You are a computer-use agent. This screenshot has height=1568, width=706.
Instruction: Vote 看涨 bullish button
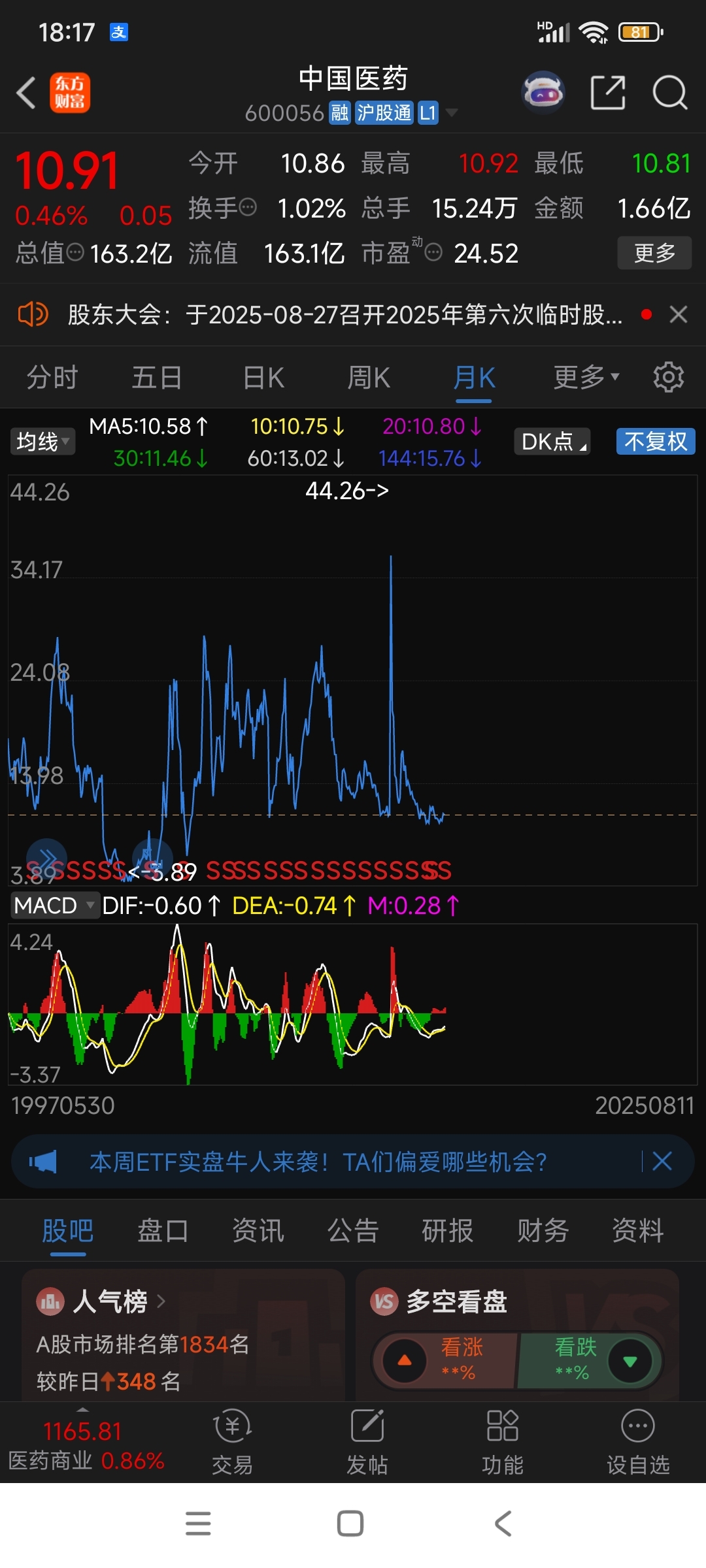pos(445,1360)
